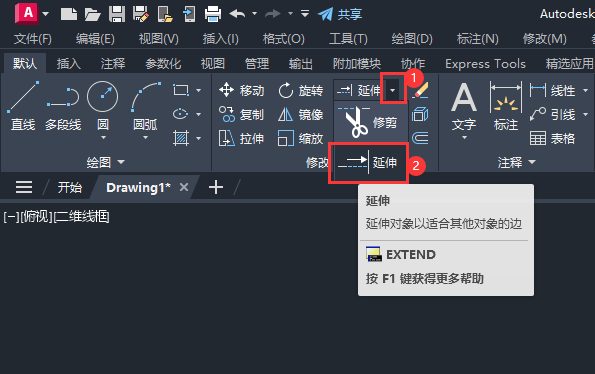Expand the Arc tool options arrow
The image size is (595, 374).
pyautogui.click(x=145, y=138)
